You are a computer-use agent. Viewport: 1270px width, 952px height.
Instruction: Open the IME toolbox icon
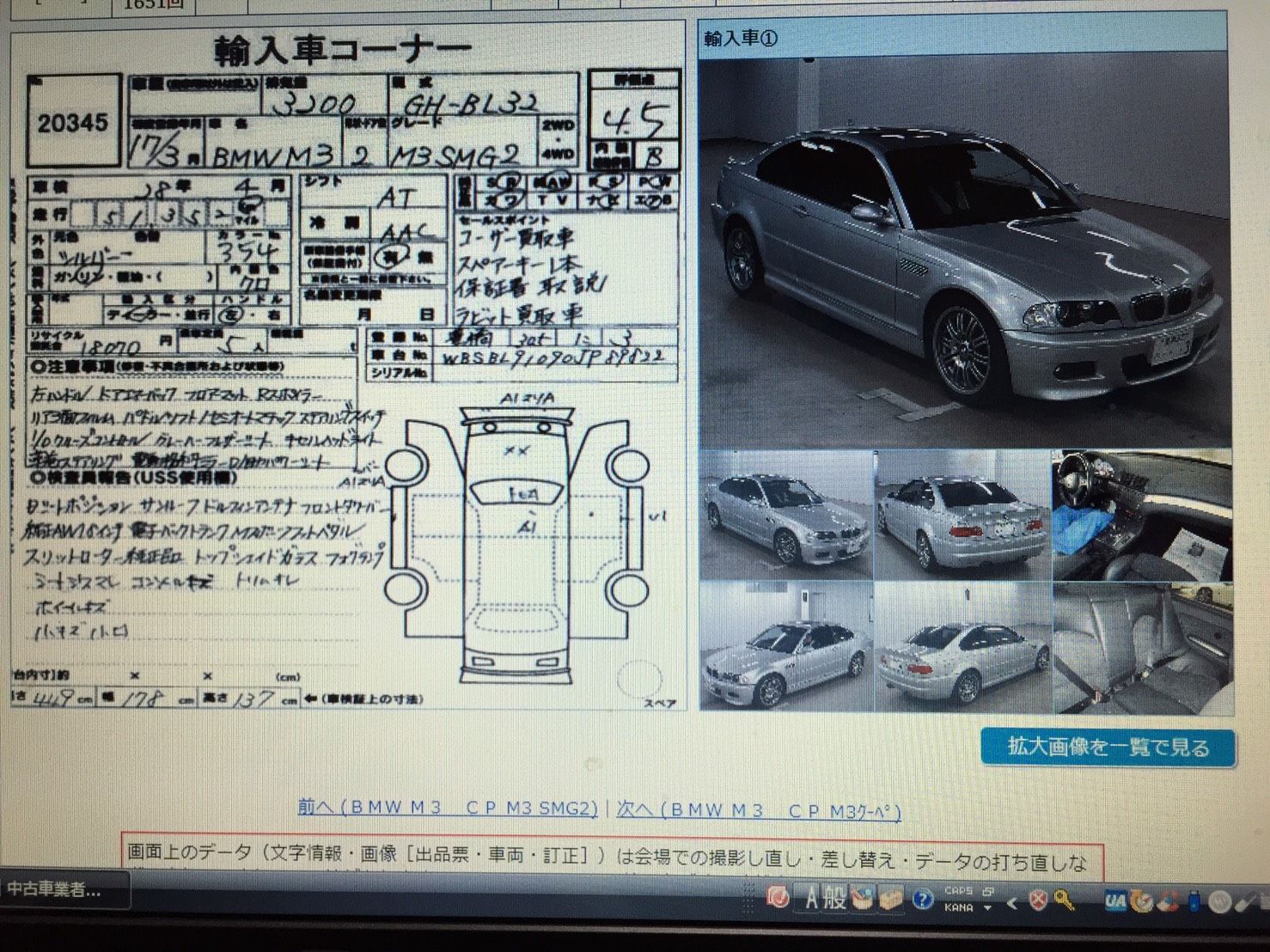(x=890, y=899)
